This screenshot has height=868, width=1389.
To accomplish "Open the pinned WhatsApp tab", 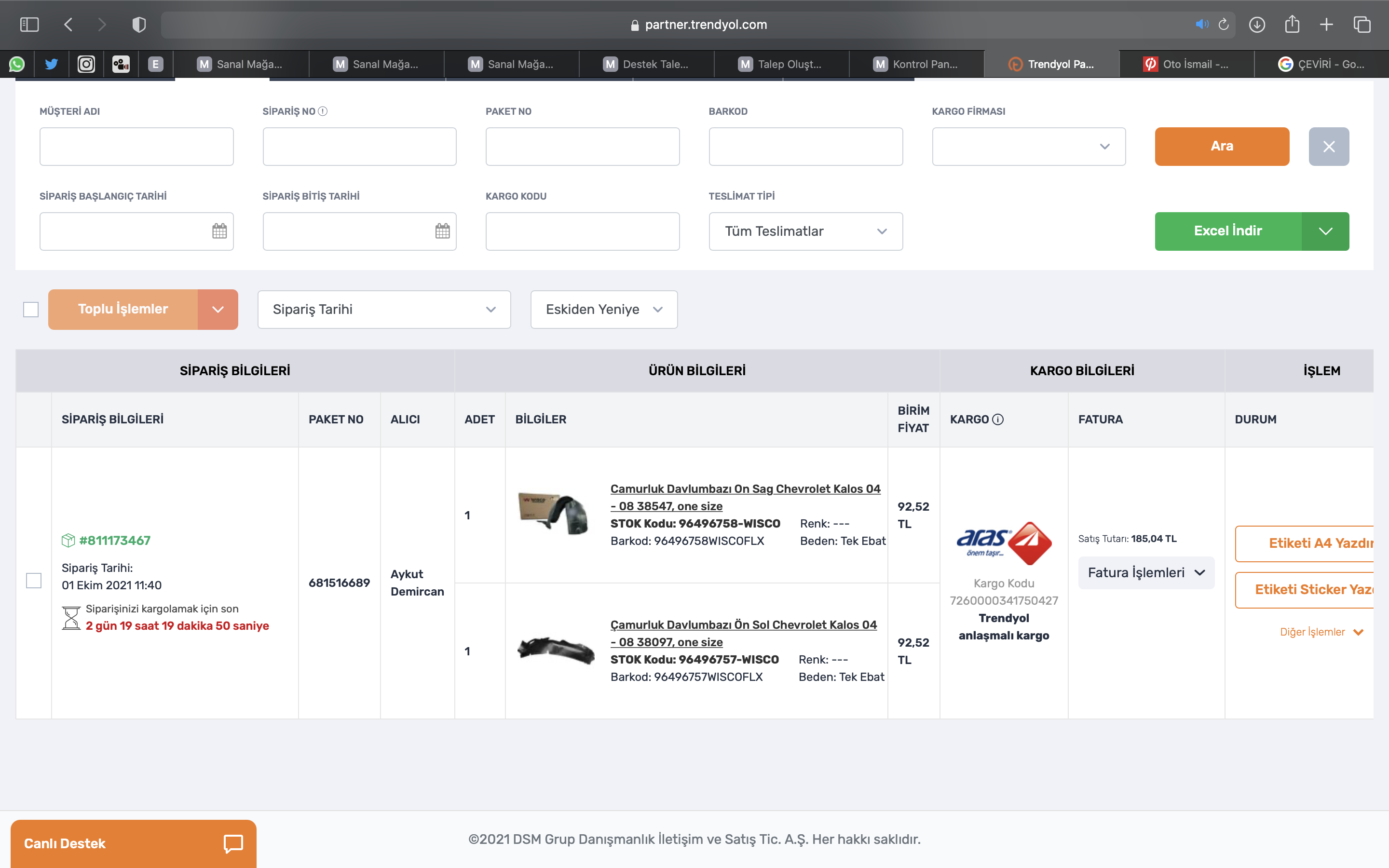I will [x=17, y=64].
